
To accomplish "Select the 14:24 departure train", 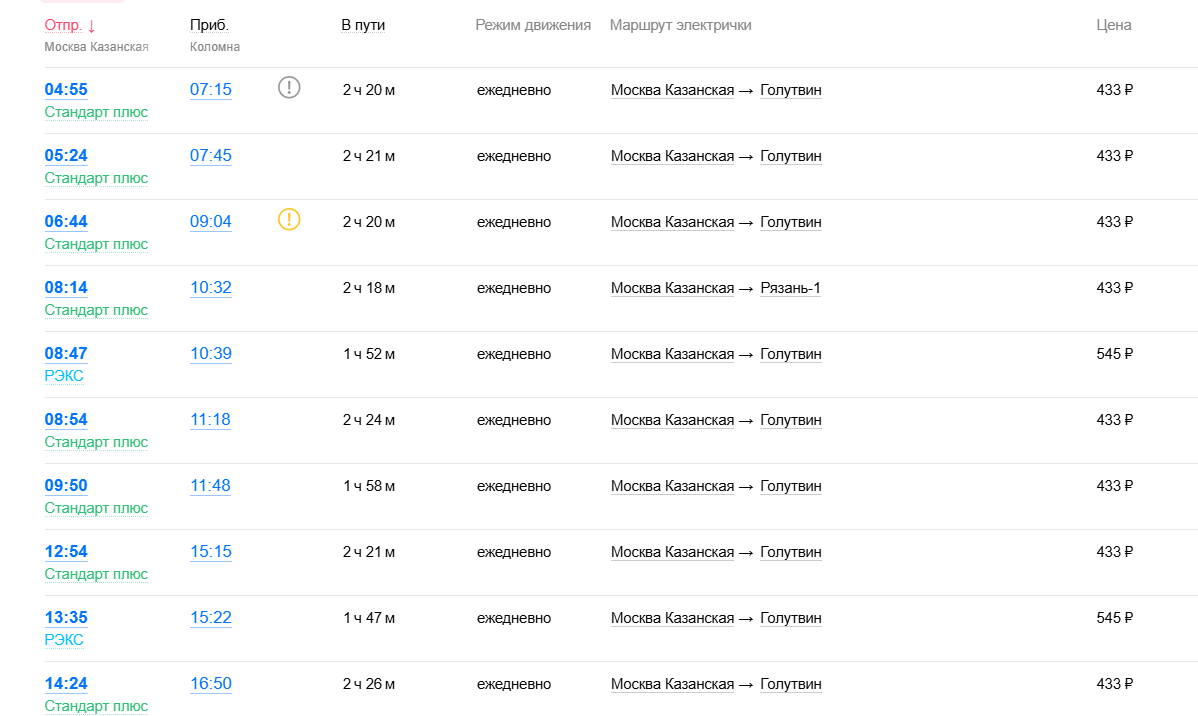I will pyautogui.click(x=66, y=684).
